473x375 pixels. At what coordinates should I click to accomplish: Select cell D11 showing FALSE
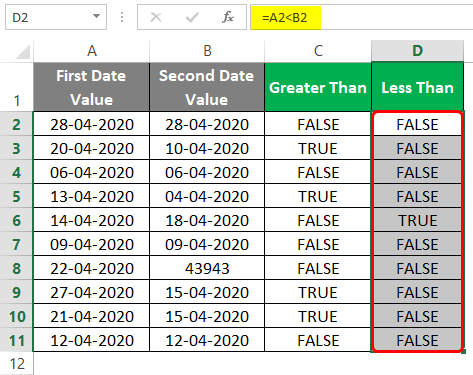pos(417,340)
